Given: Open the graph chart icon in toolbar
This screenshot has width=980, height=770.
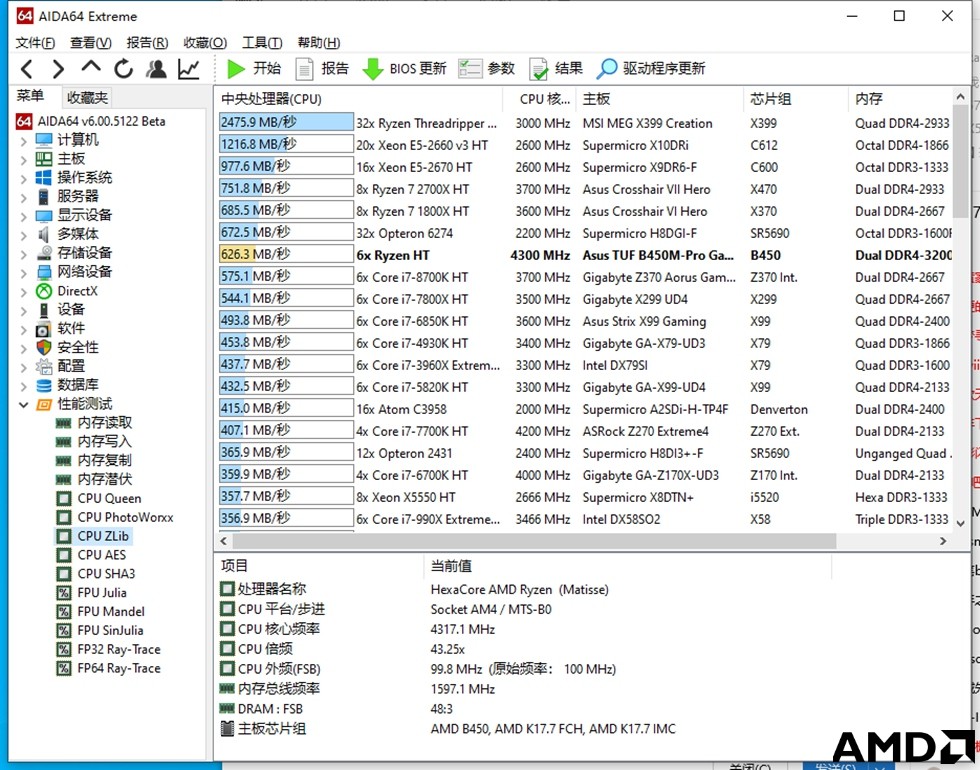Looking at the screenshot, I should point(189,68).
